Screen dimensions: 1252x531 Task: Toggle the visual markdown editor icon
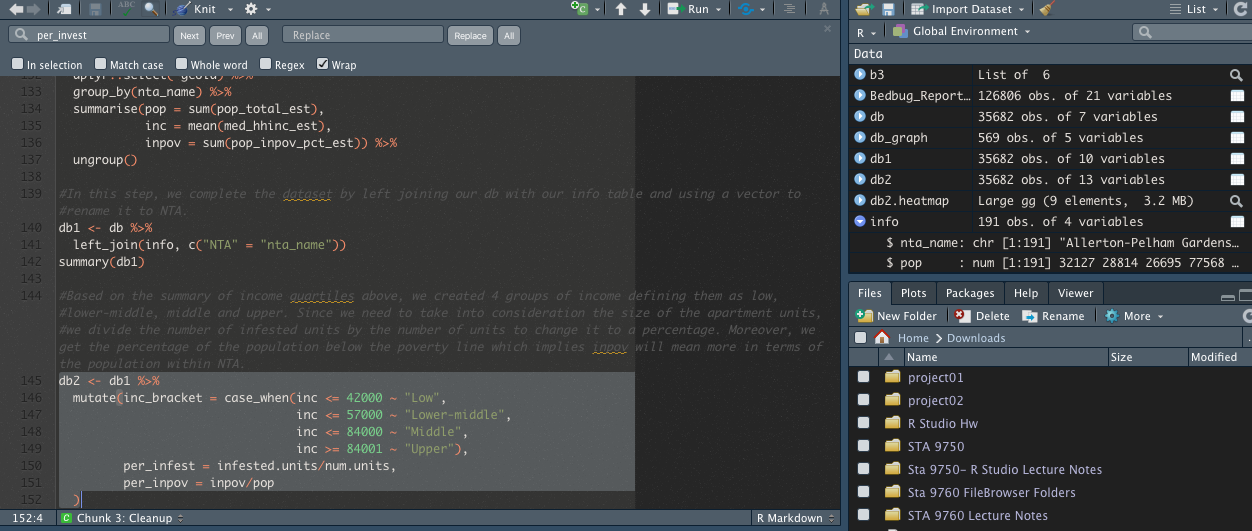tap(824, 9)
